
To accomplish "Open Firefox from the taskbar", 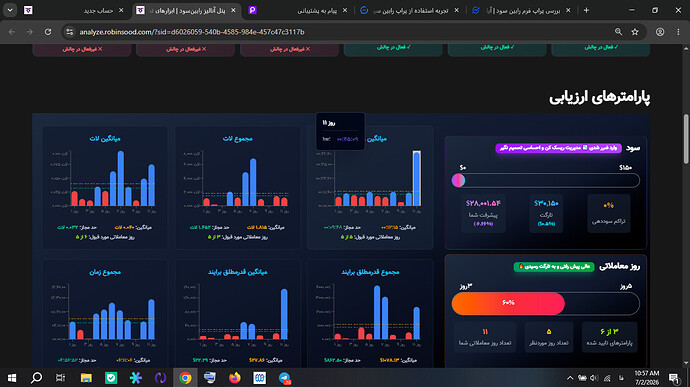I will coord(235,378).
